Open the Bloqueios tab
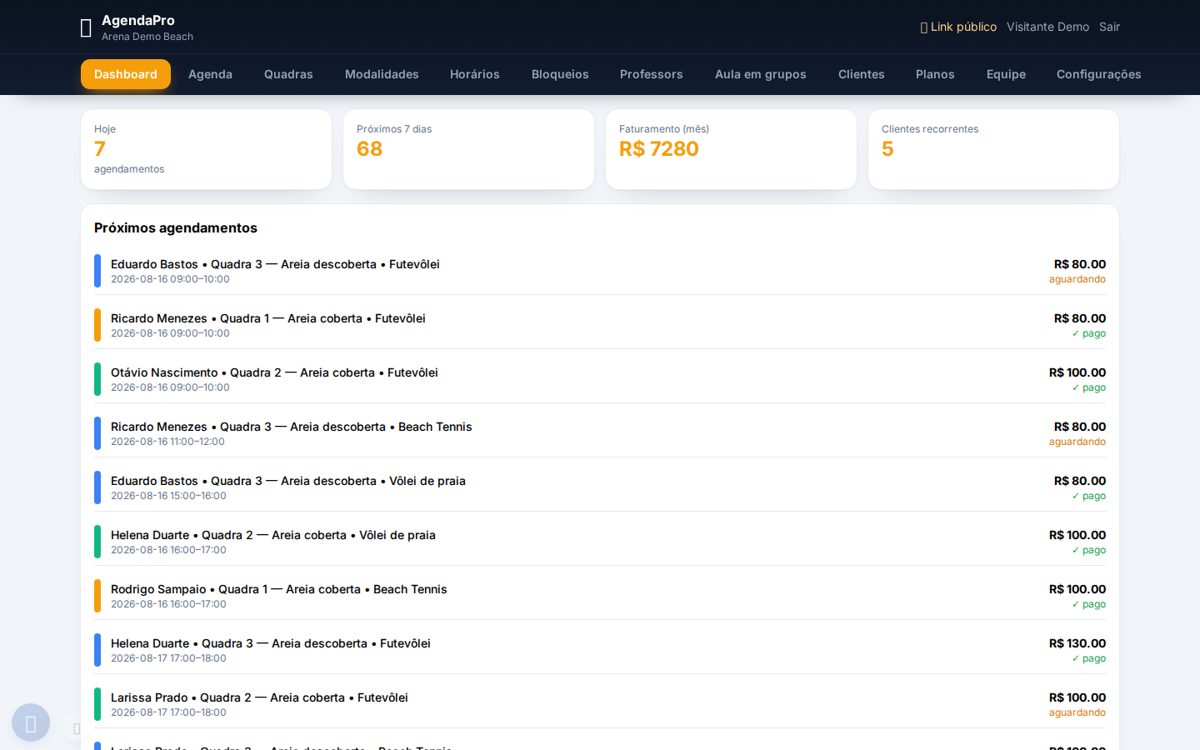 point(560,74)
